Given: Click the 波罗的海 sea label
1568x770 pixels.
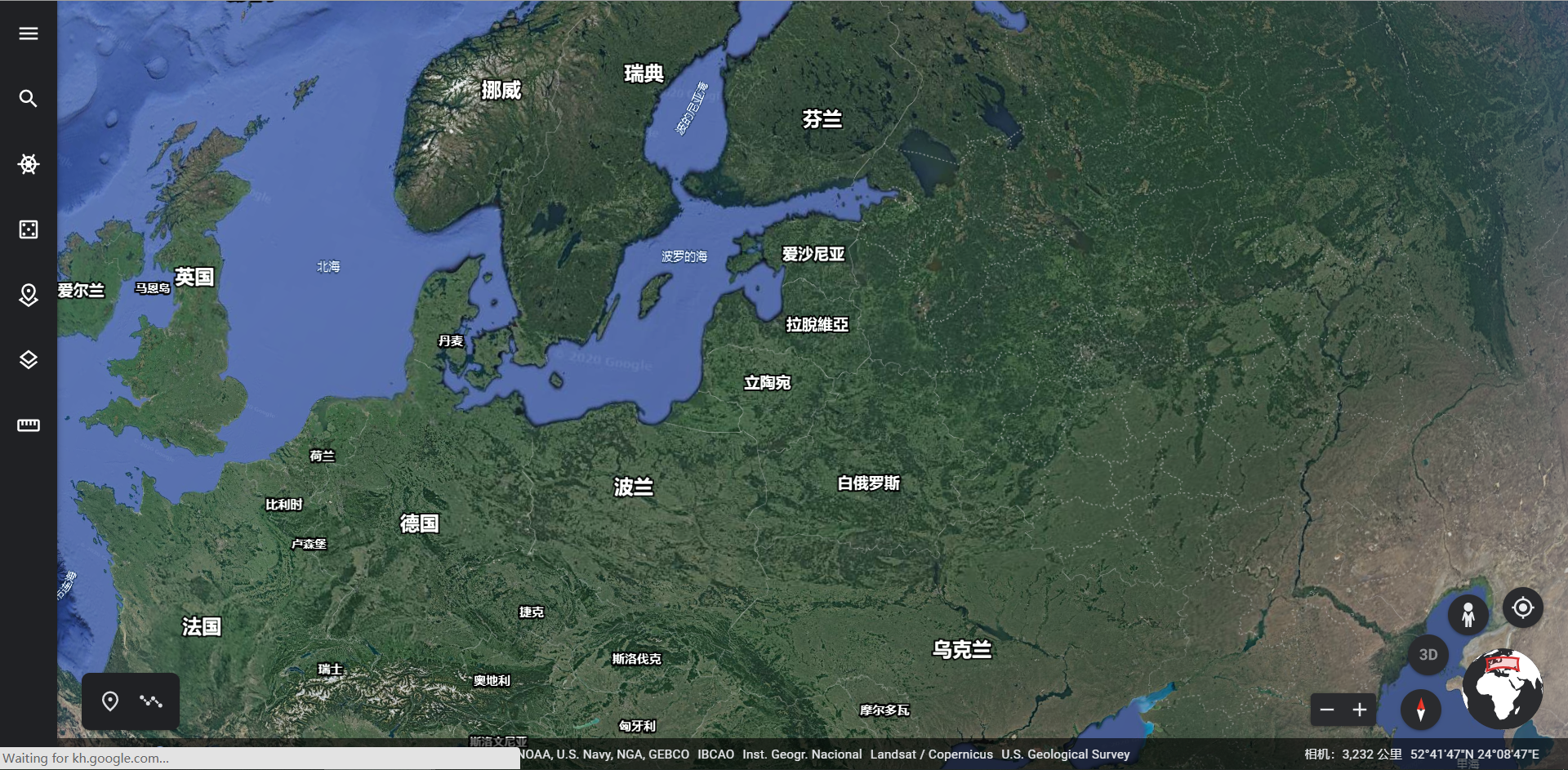Looking at the screenshot, I should [x=684, y=256].
